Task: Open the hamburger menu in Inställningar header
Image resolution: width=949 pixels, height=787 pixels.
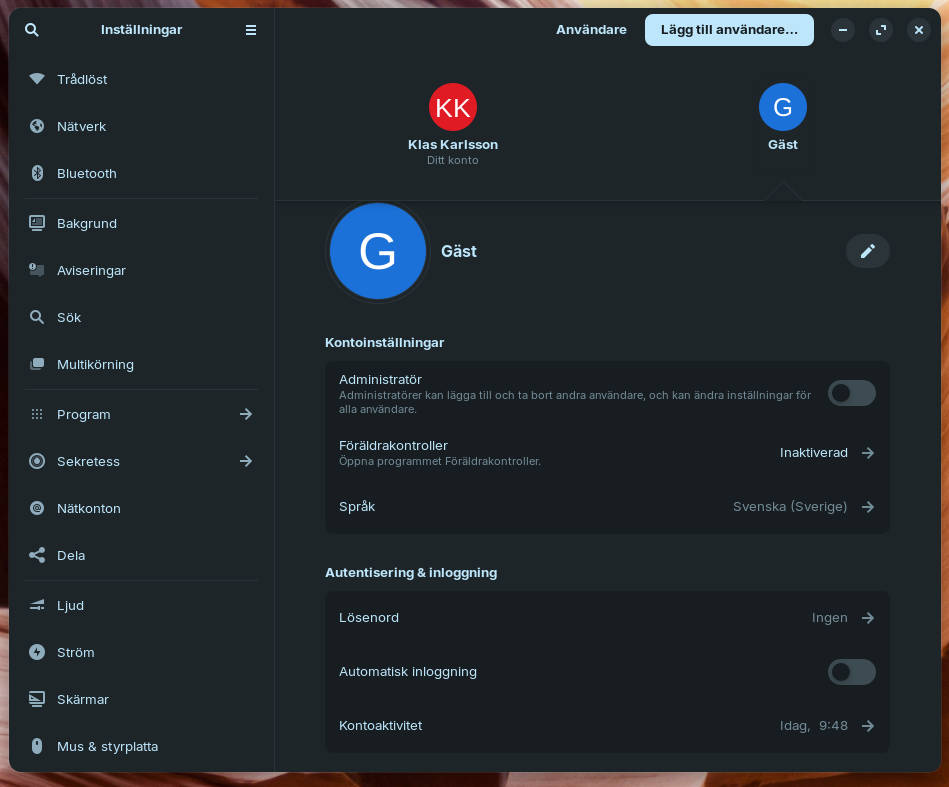Action: pyautogui.click(x=251, y=30)
